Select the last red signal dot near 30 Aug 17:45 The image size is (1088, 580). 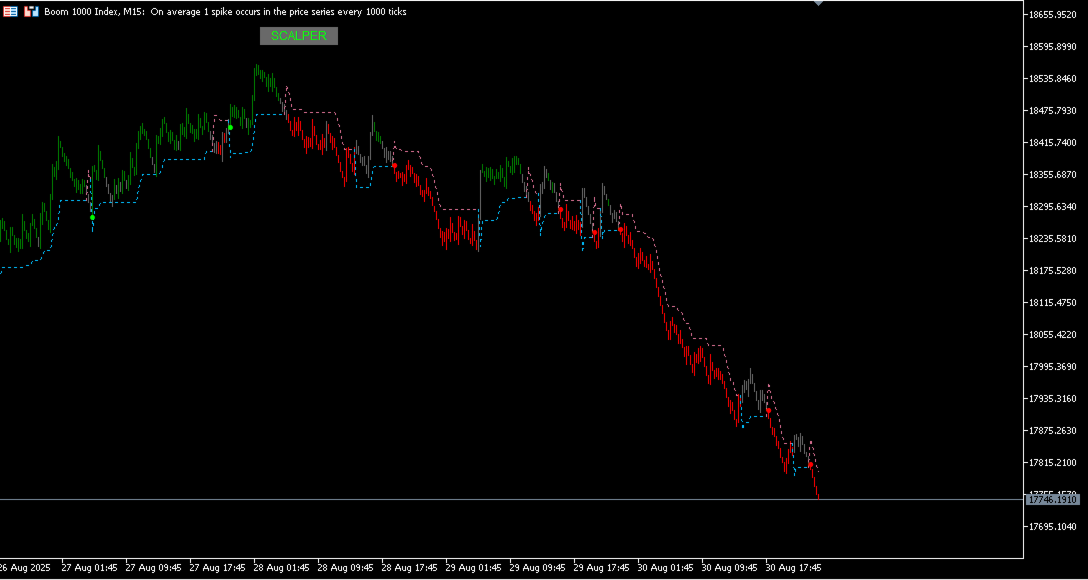click(810, 465)
